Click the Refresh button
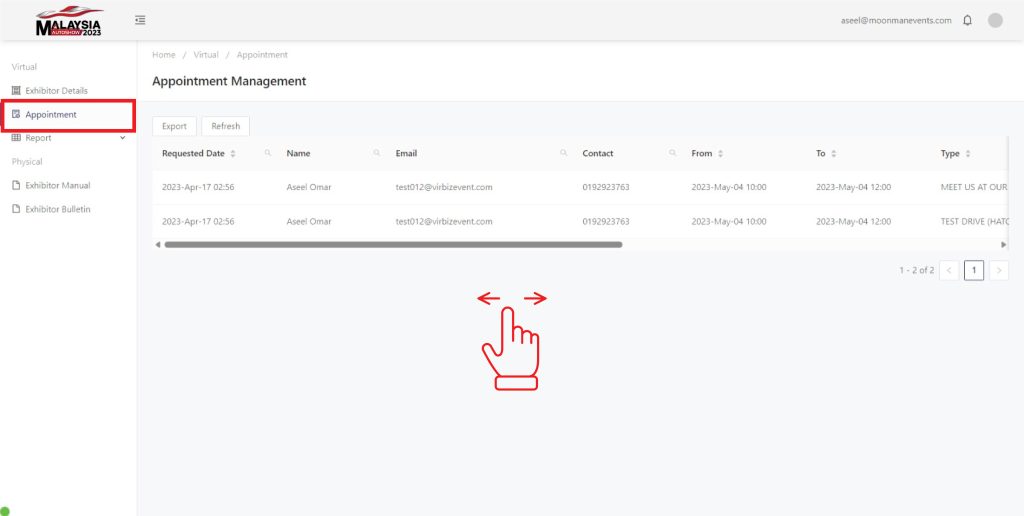Screen dimensions: 1024x516 (x=225, y=126)
